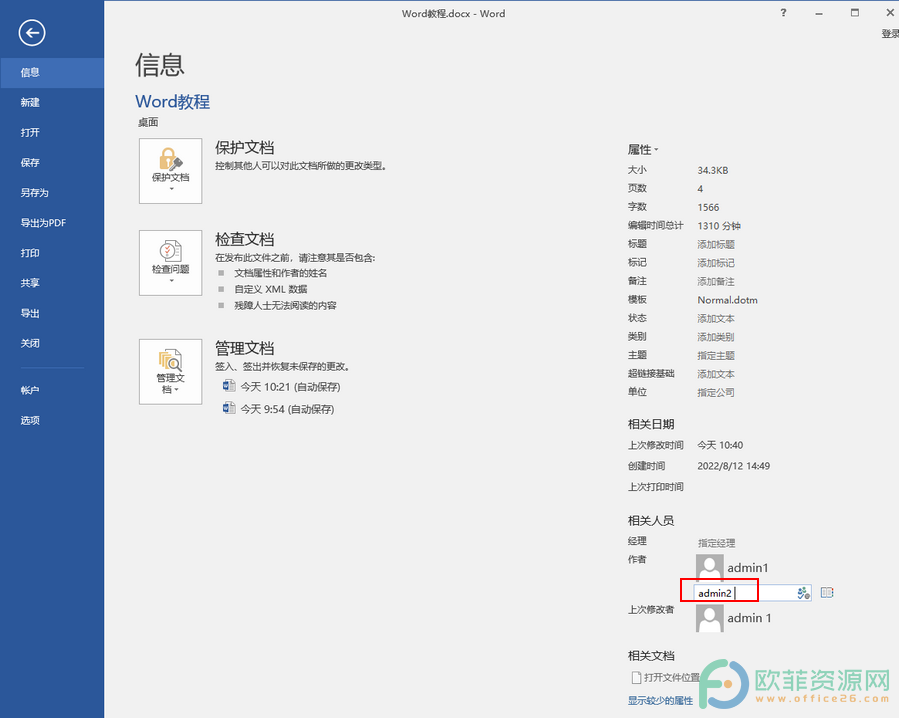Click 添加标题 to add a title
Screen dimensions: 899x718
point(716,244)
